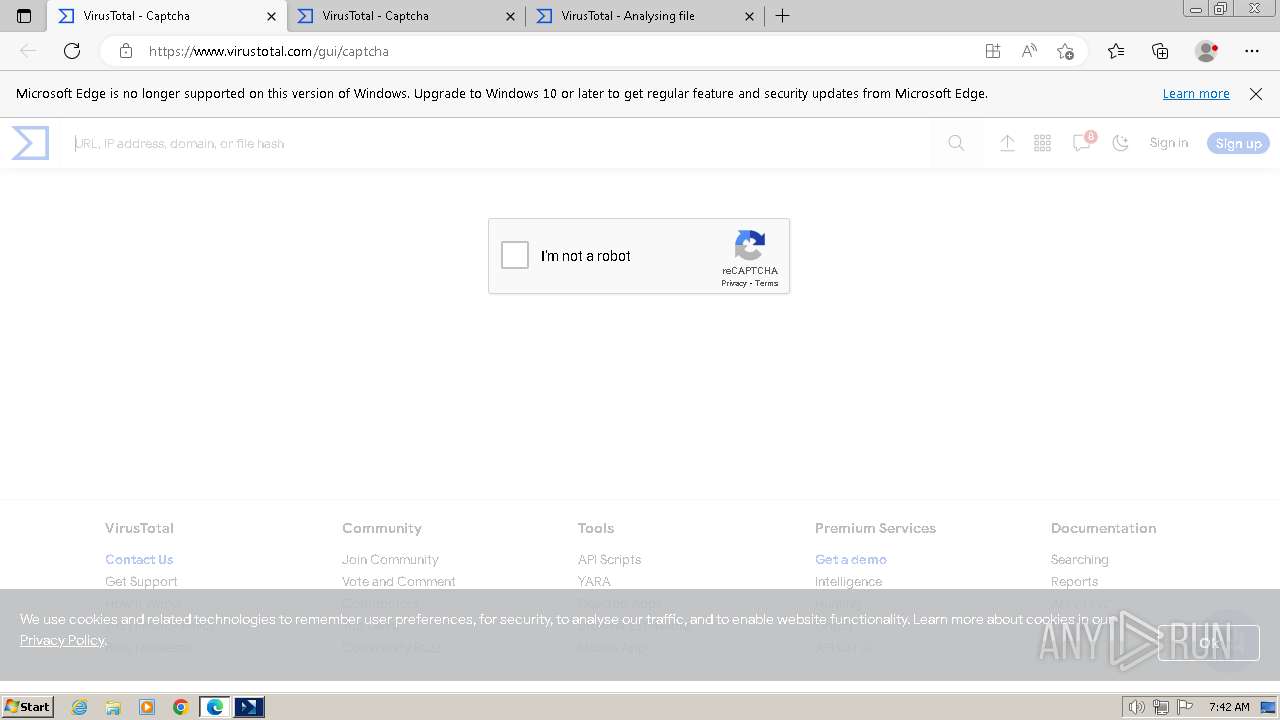Switch to the first VirusTotal - Captcha tab
1280x720 pixels.
tap(167, 16)
